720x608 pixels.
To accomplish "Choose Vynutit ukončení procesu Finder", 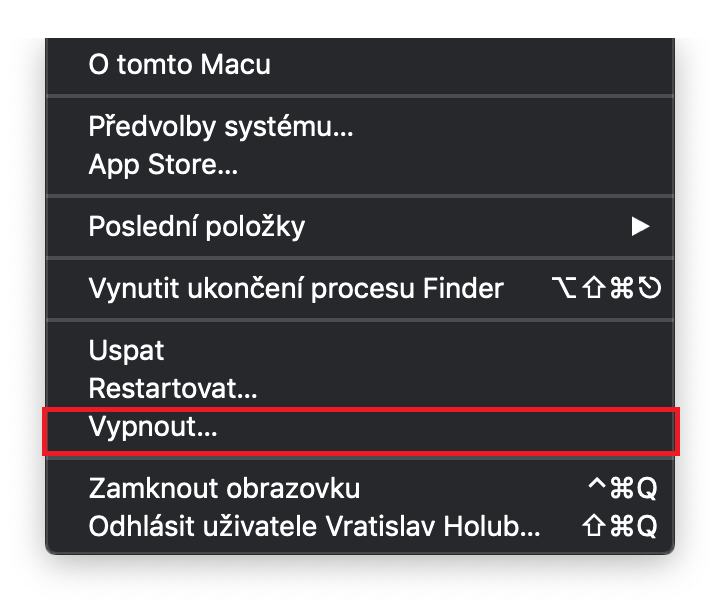I will click(x=296, y=289).
